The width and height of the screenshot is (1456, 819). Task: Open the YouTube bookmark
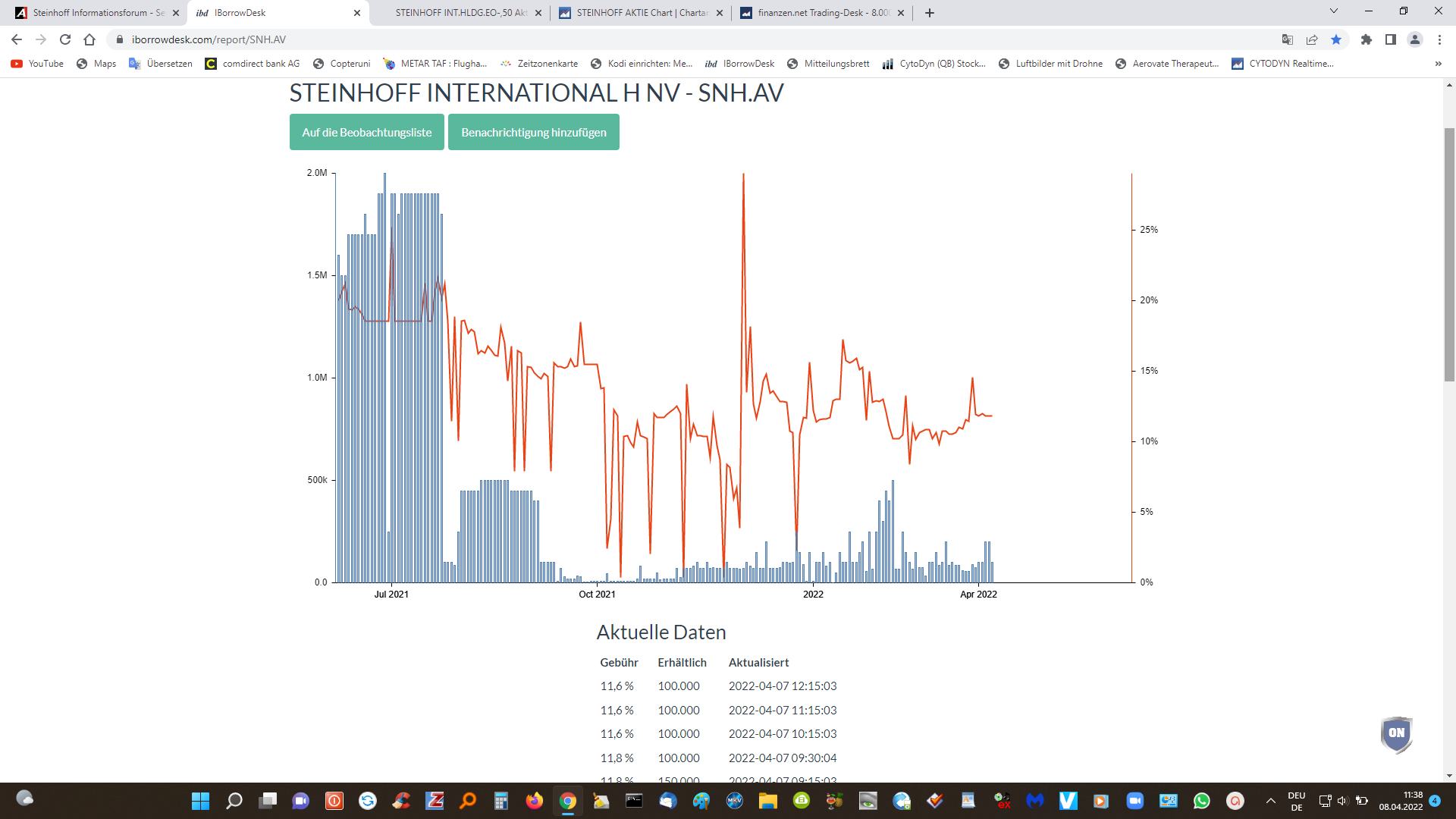coord(37,64)
